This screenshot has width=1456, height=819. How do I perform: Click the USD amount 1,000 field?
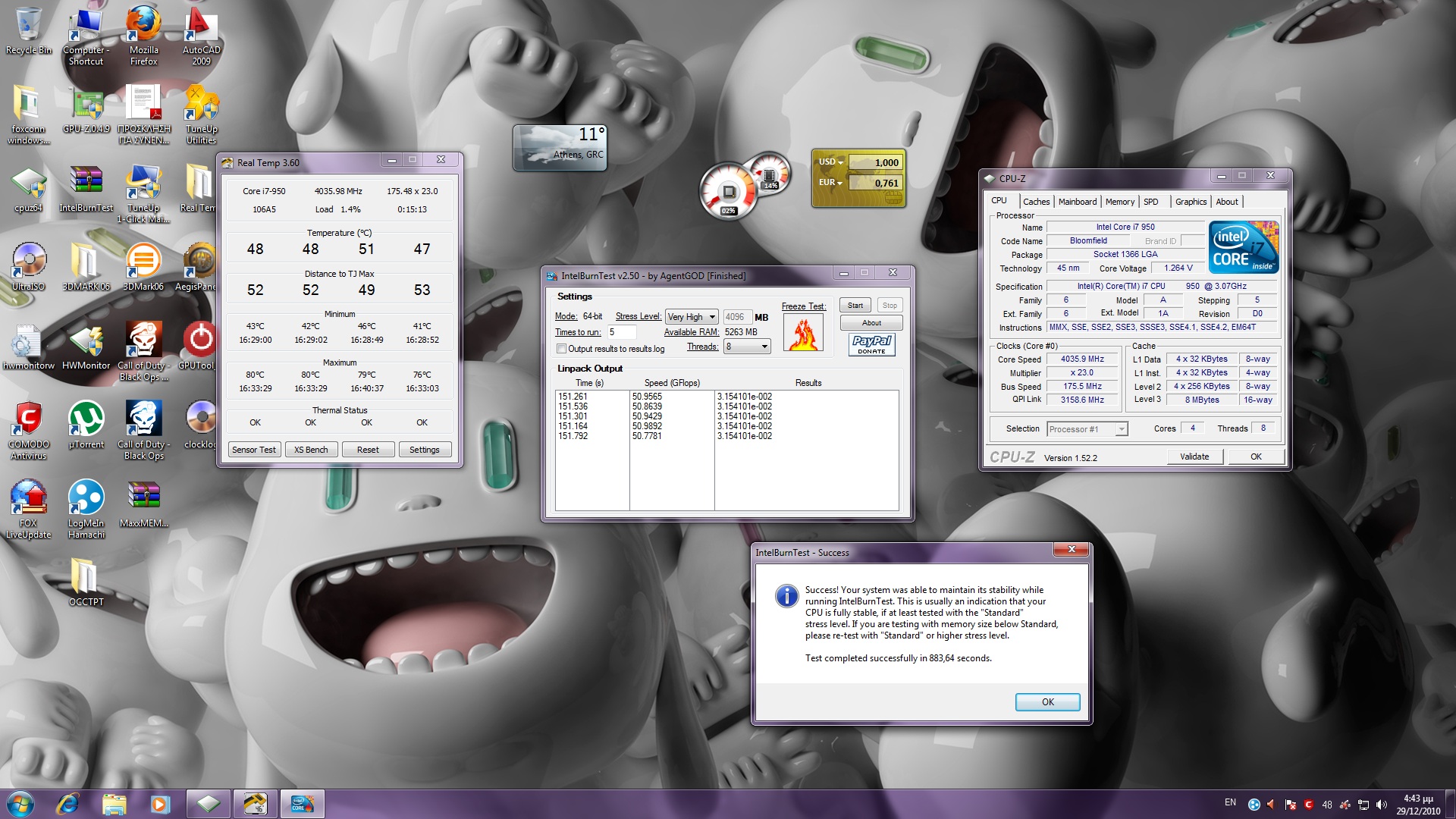tap(875, 162)
